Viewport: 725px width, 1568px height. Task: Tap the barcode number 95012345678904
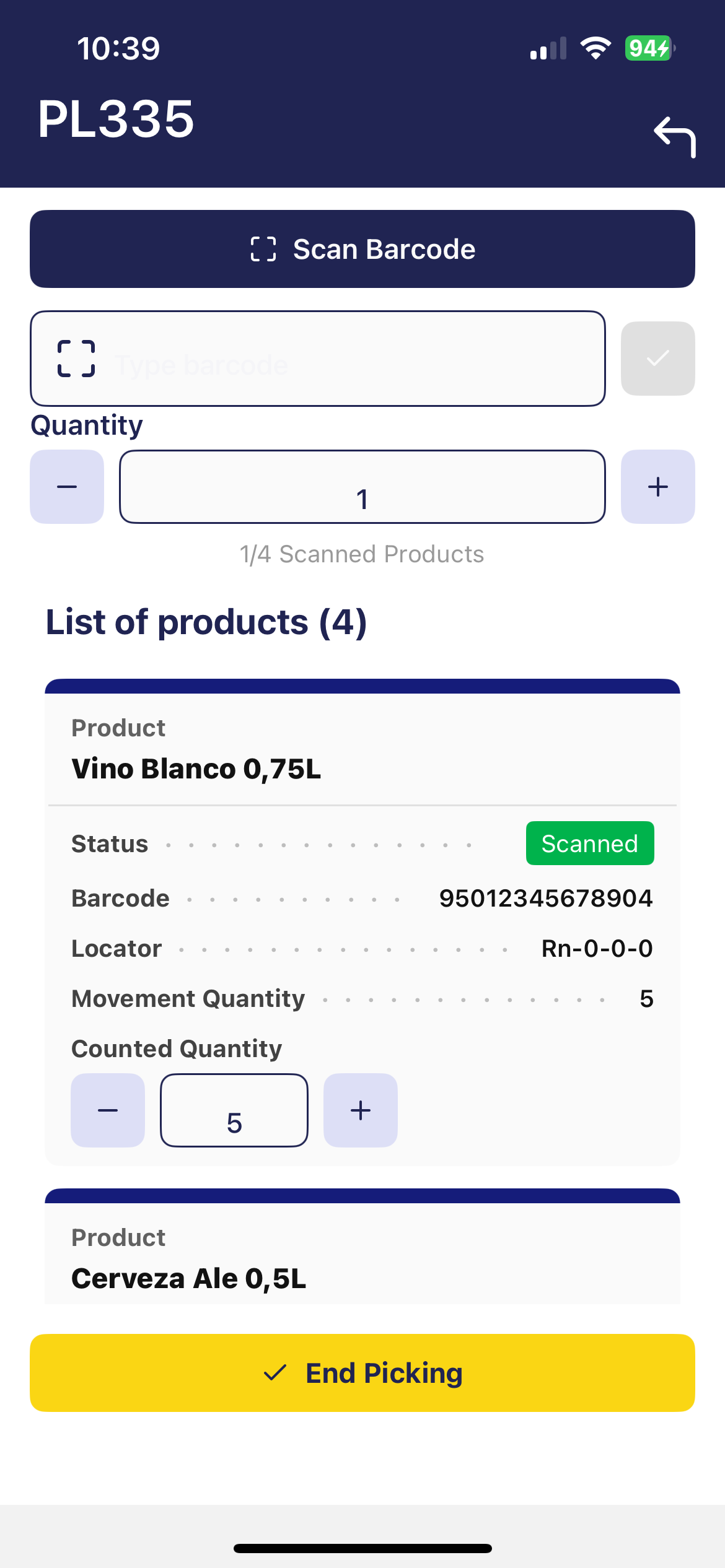pyautogui.click(x=546, y=899)
